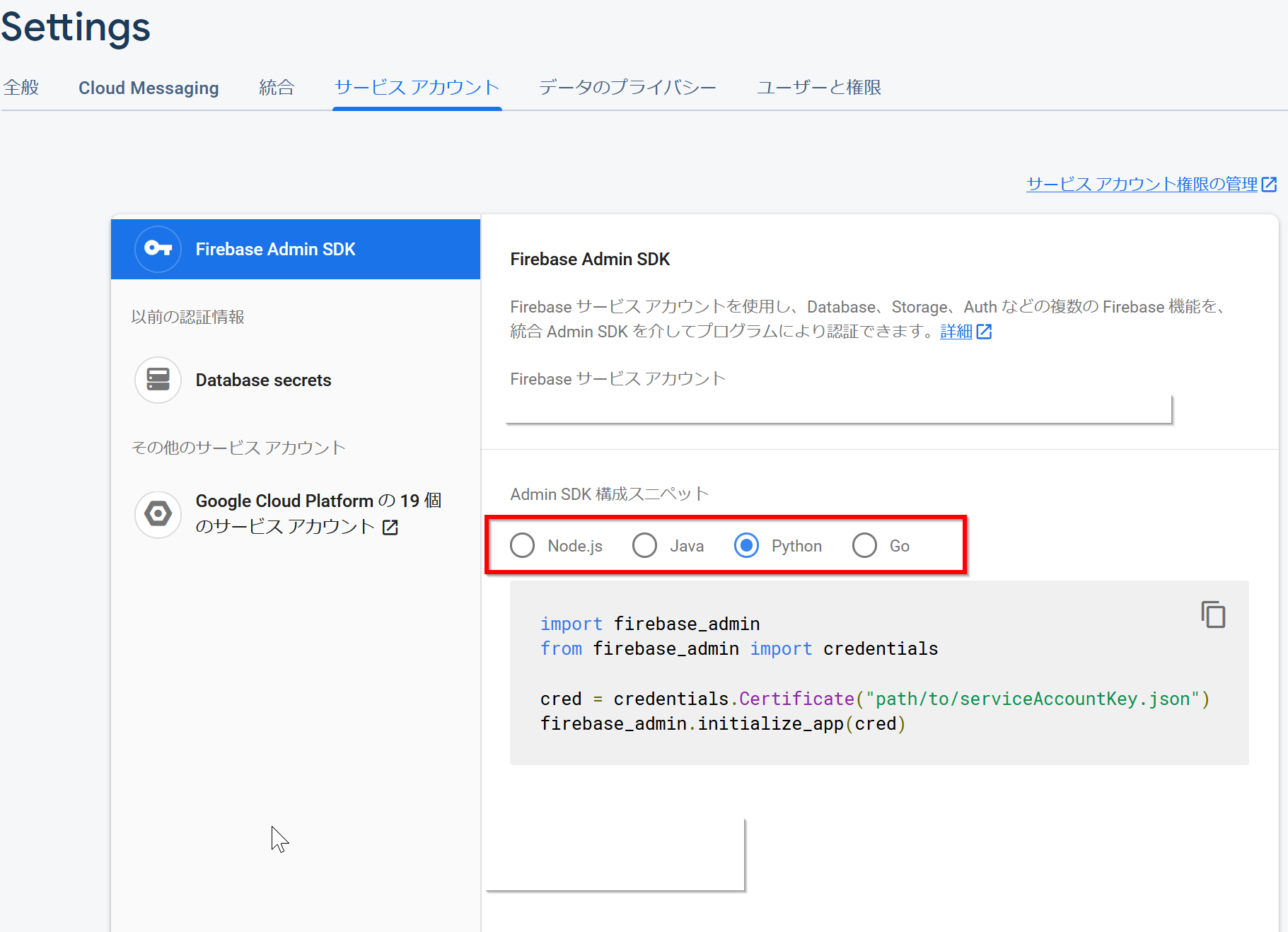Click the Google Cloud Platform hexagon icon
This screenshot has height=932, width=1288.
158,514
